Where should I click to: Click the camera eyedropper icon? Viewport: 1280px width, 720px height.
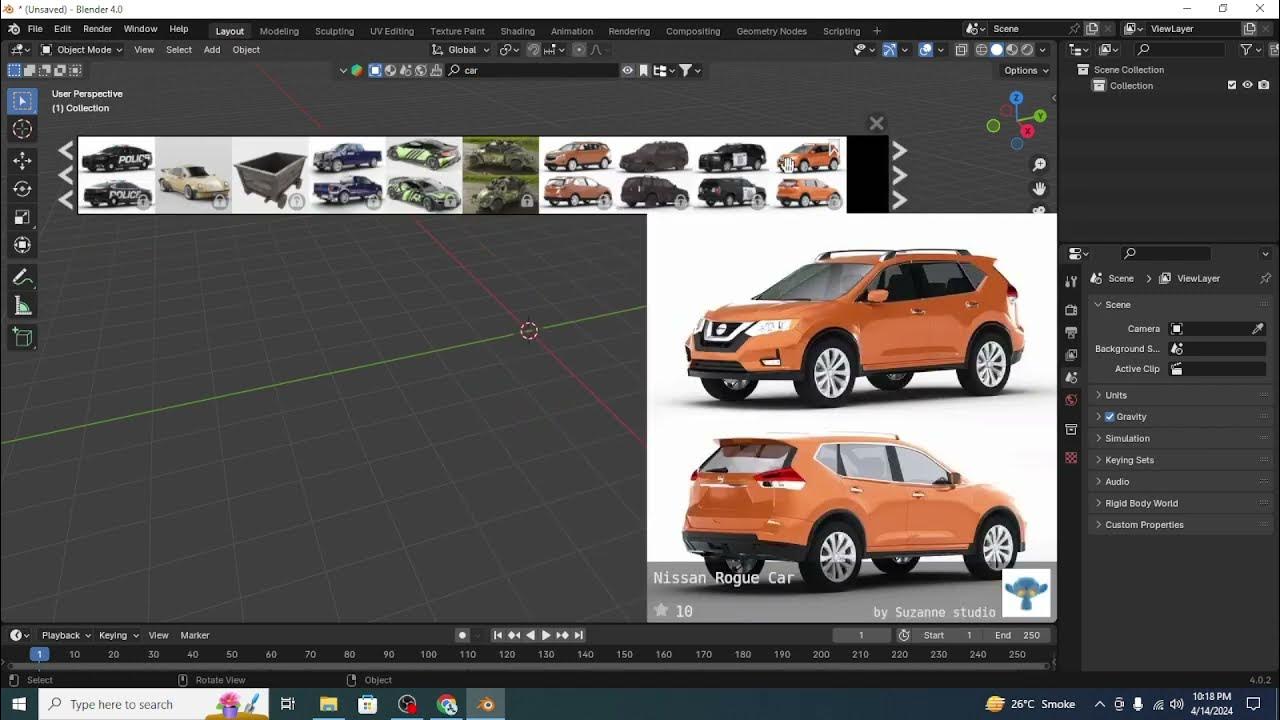[1258, 329]
